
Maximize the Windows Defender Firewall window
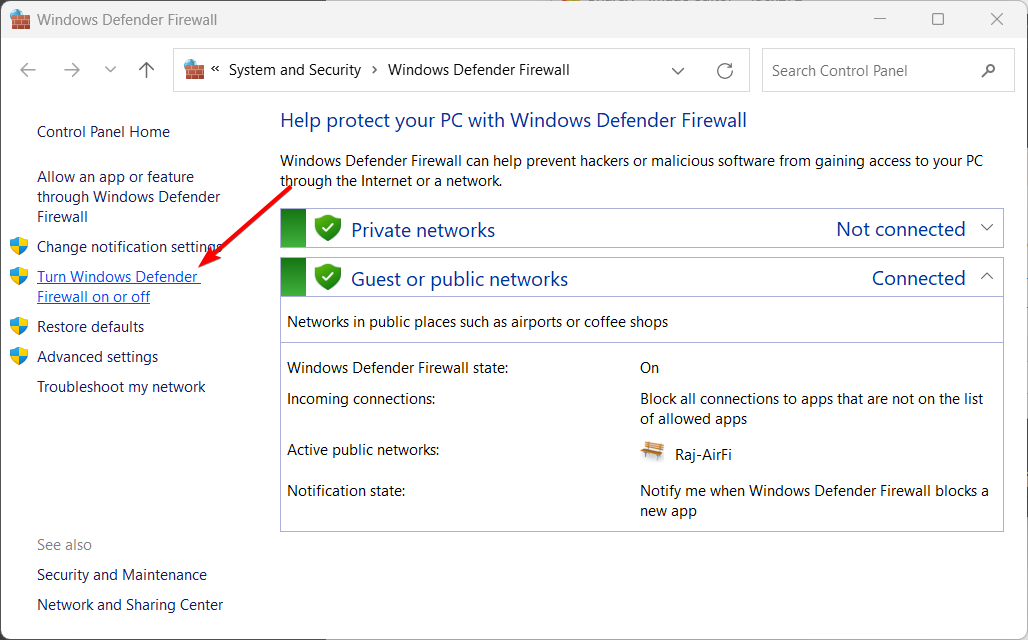click(x=938, y=19)
